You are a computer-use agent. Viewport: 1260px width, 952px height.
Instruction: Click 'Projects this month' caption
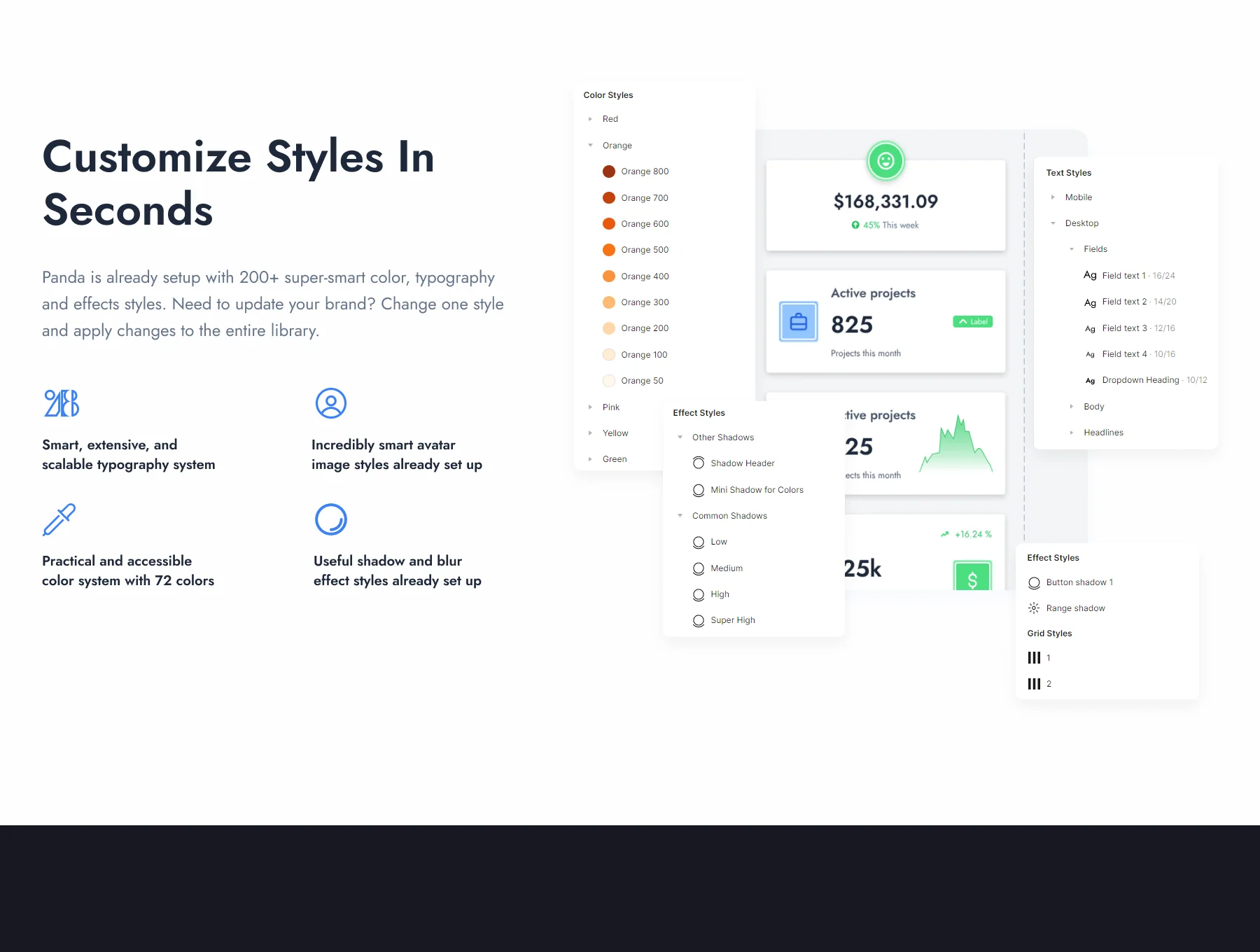pos(866,353)
